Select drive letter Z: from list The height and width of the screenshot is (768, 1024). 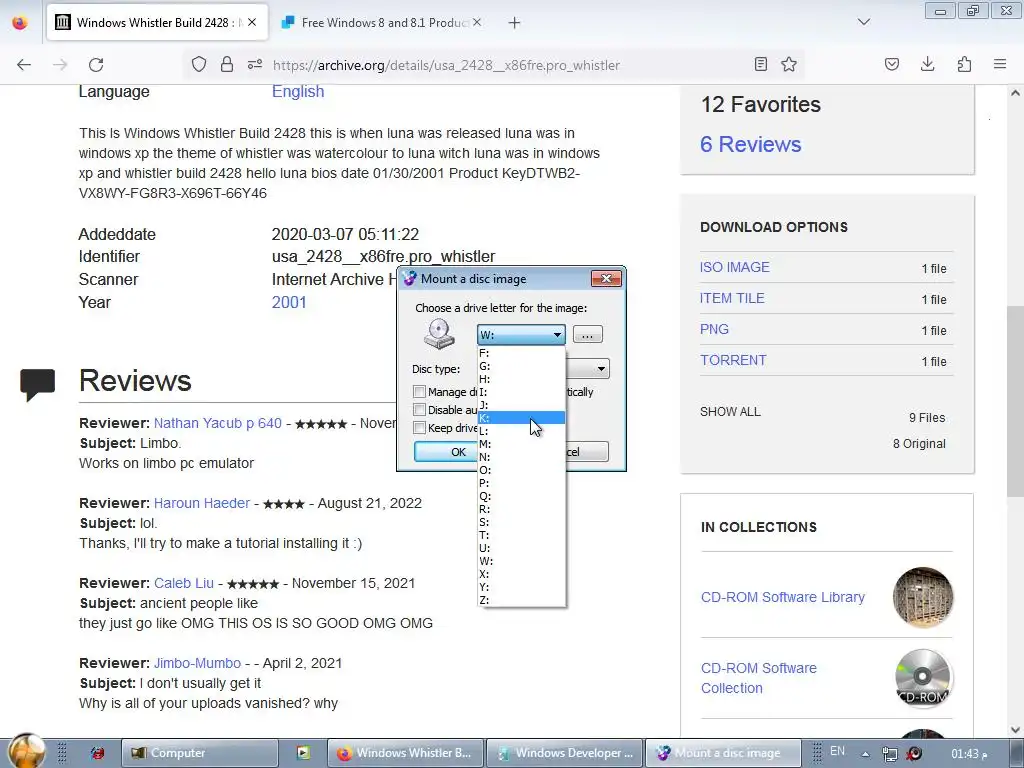[521, 600]
